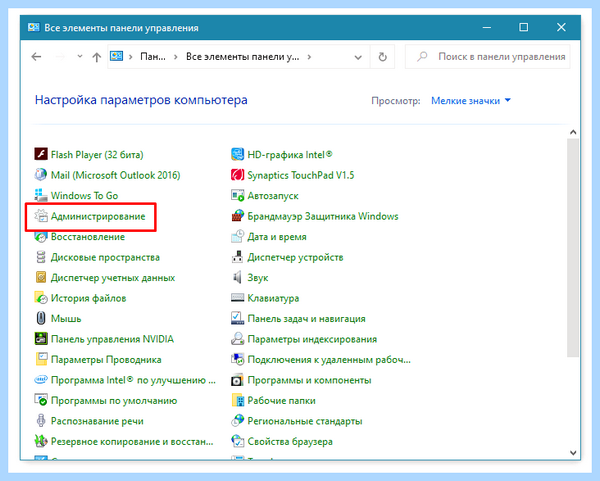Click the Клавиатура keyboard icon
The height and width of the screenshot is (481, 600).
(238, 298)
